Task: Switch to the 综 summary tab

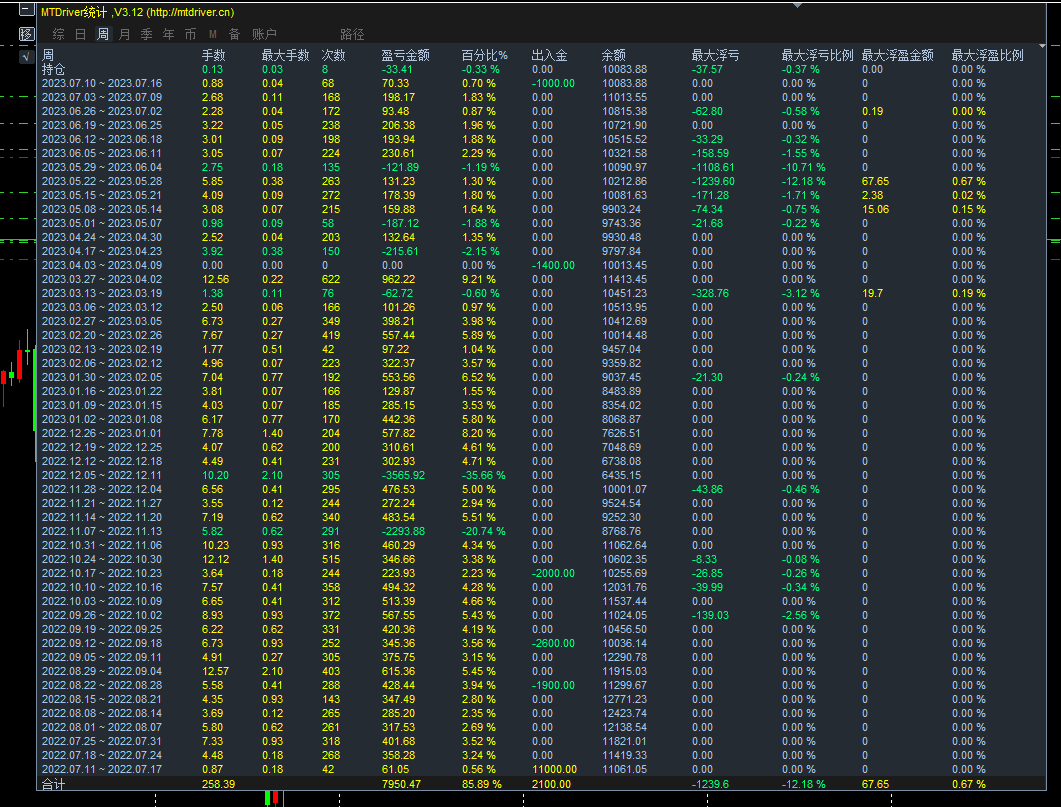Action: pyautogui.click(x=59, y=34)
